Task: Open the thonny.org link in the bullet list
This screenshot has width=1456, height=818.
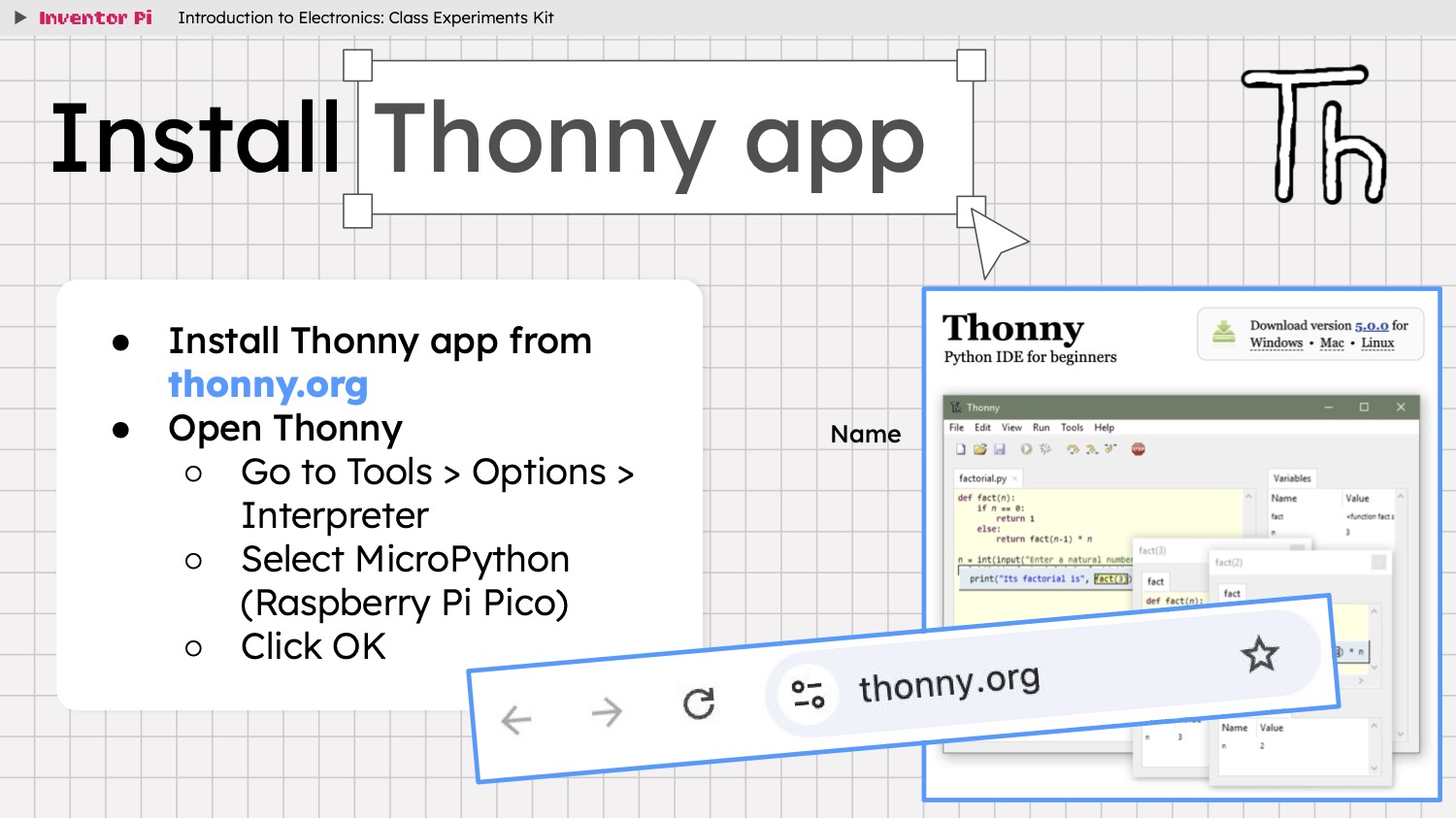Action: tap(268, 385)
